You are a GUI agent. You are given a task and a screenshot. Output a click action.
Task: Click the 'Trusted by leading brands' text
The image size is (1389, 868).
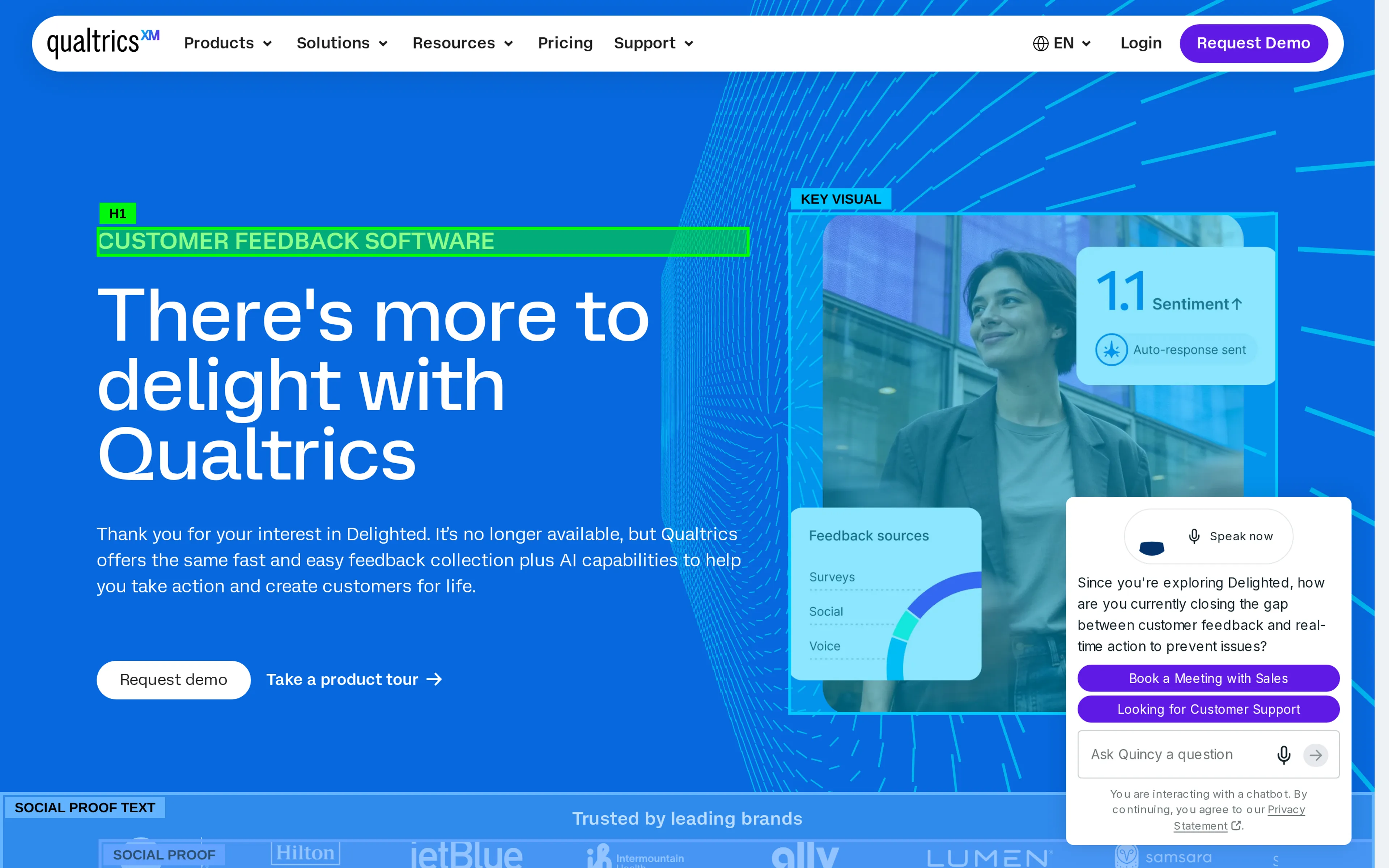point(687,818)
